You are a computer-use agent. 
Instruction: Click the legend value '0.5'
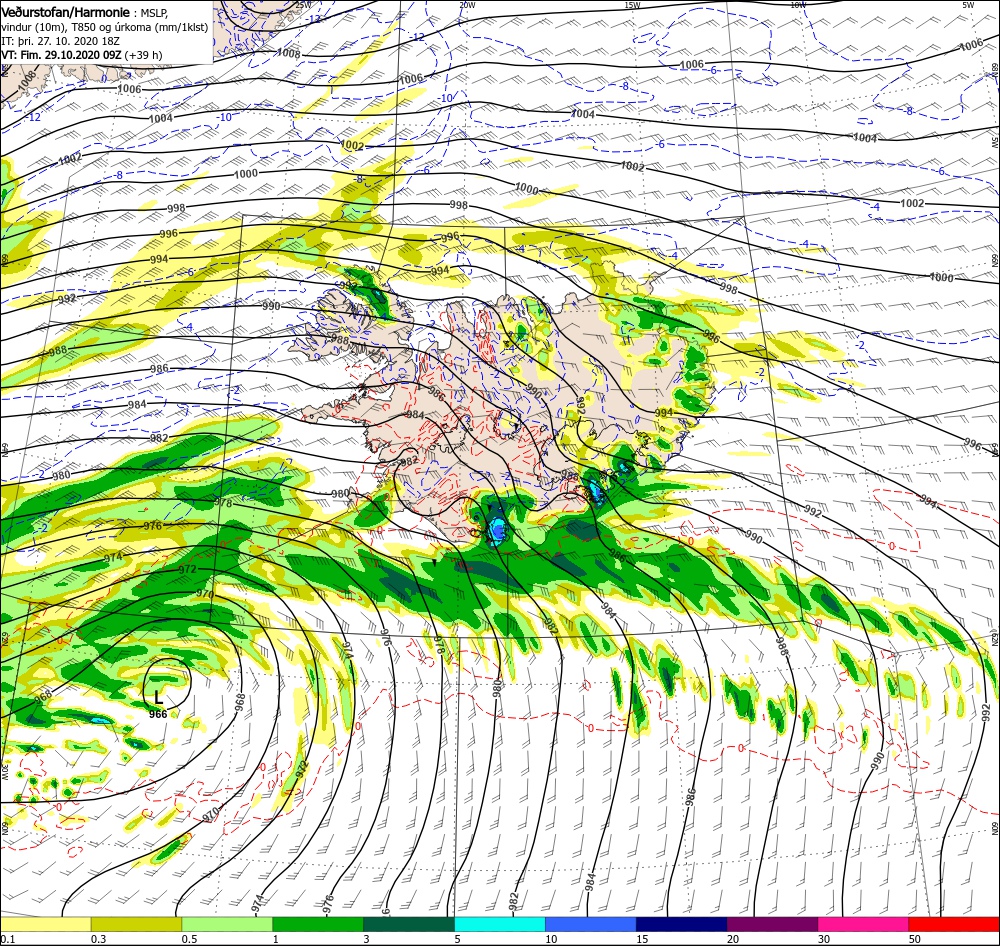(189, 939)
